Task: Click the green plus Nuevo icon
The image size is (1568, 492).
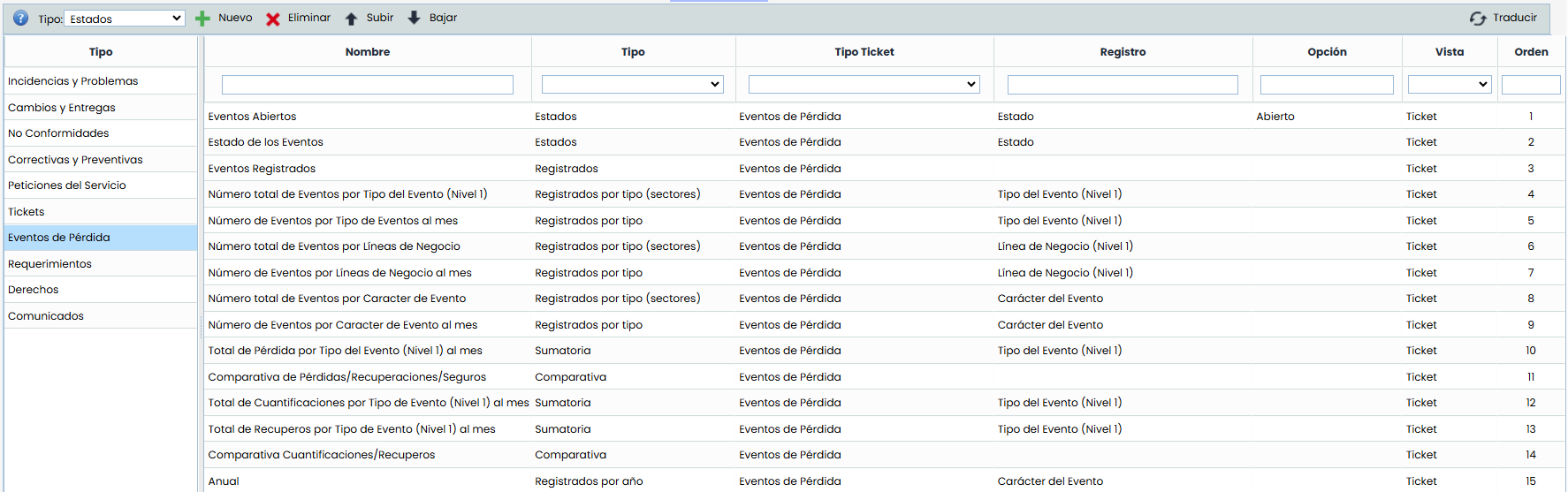Action: 202,19
